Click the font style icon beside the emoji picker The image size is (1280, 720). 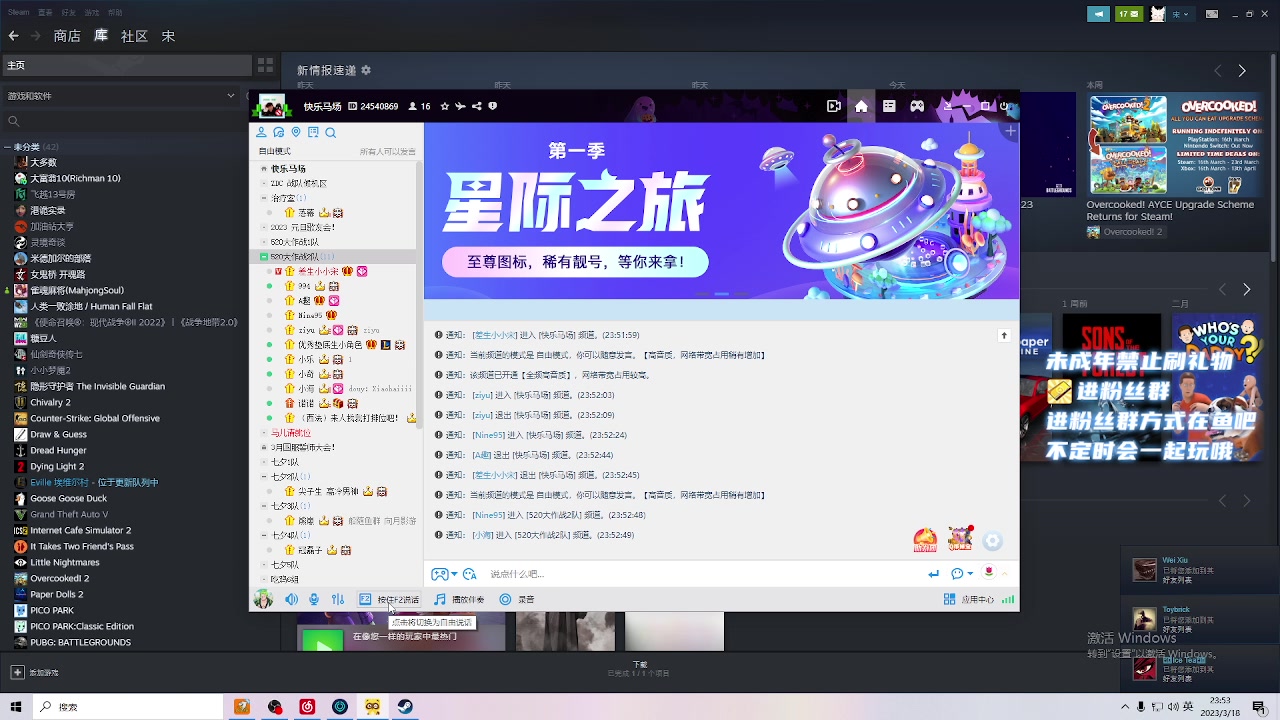pyautogui.click(x=469, y=573)
